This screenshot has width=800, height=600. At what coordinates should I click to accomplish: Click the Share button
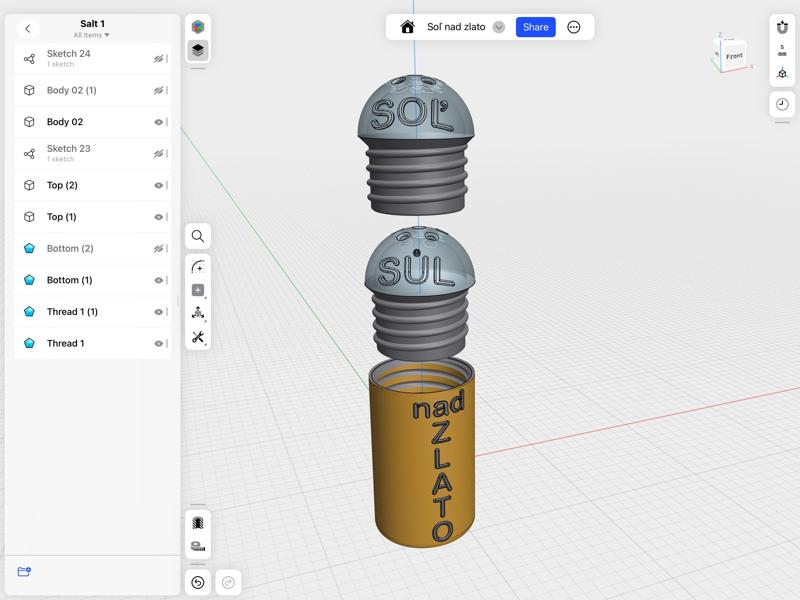point(535,27)
